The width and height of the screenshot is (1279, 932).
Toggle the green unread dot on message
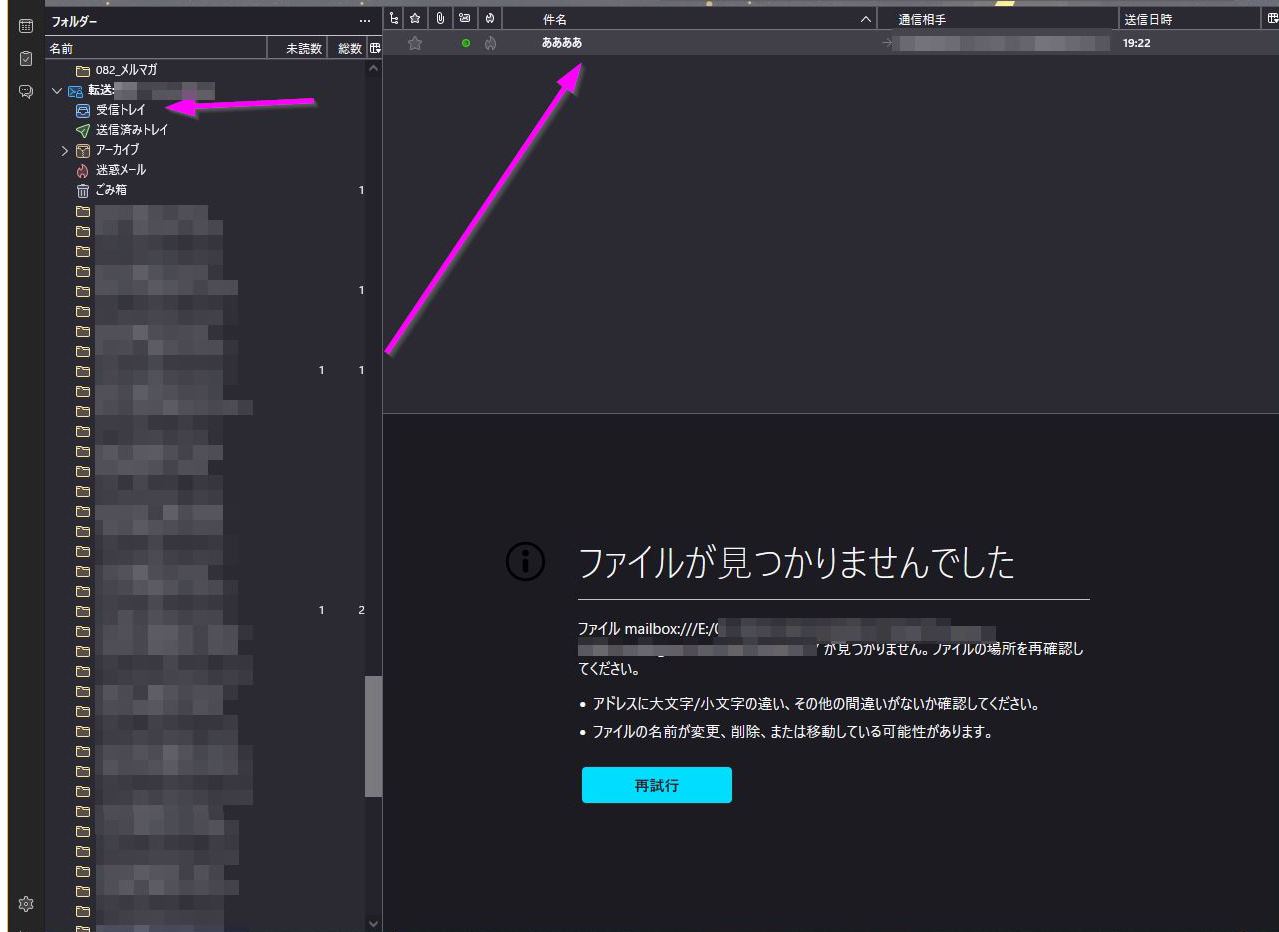466,43
